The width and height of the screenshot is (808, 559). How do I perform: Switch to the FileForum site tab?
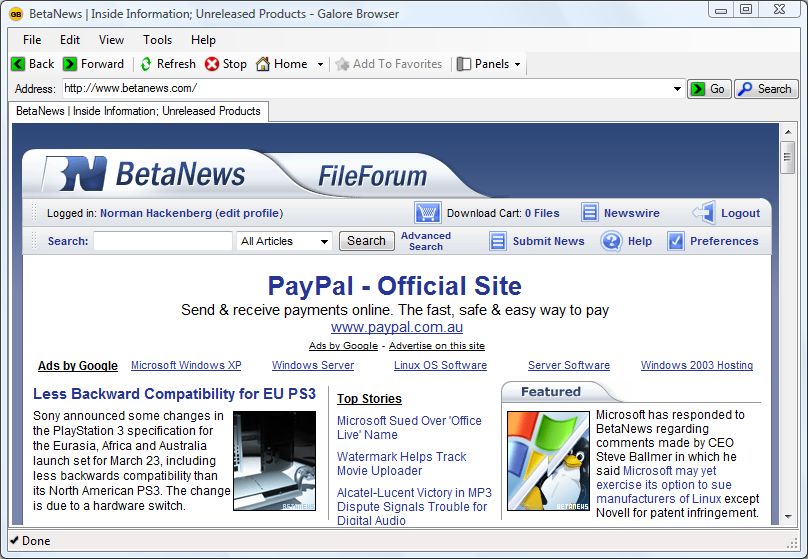click(373, 176)
